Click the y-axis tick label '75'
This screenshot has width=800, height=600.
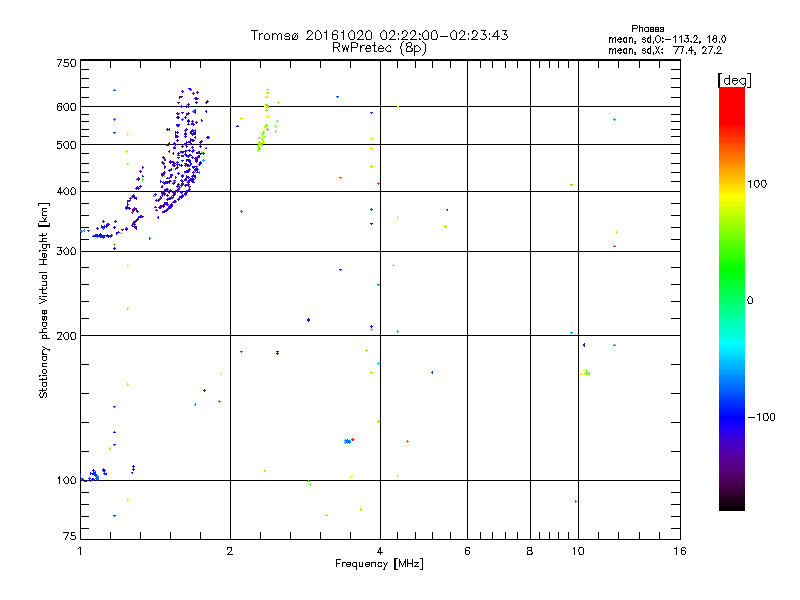pyautogui.click(x=70, y=536)
